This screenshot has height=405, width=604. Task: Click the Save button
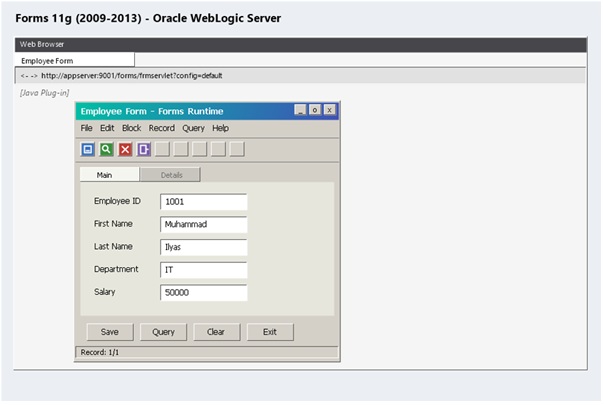click(x=110, y=332)
